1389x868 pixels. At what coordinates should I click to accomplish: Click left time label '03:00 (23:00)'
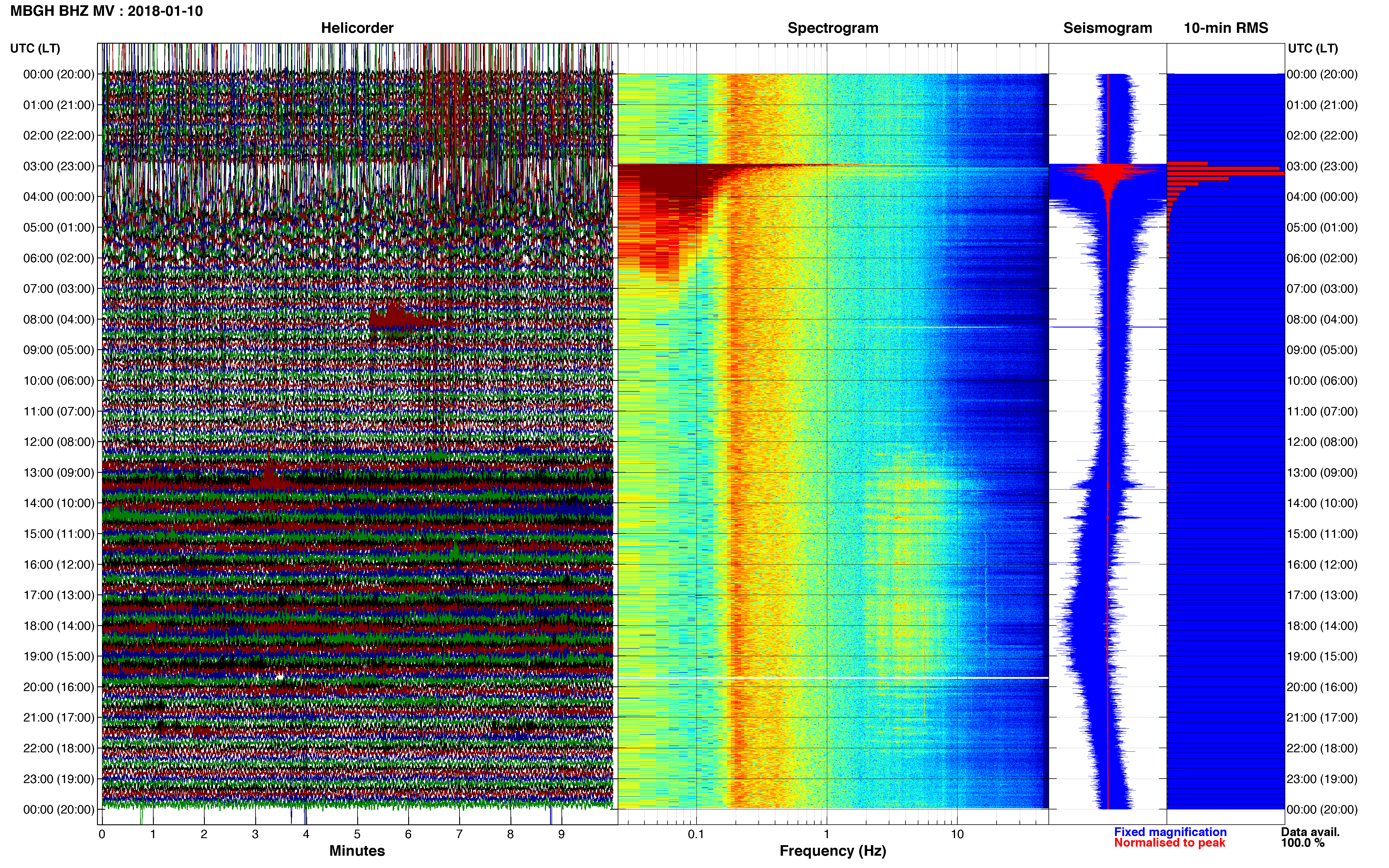click(x=59, y=166)
